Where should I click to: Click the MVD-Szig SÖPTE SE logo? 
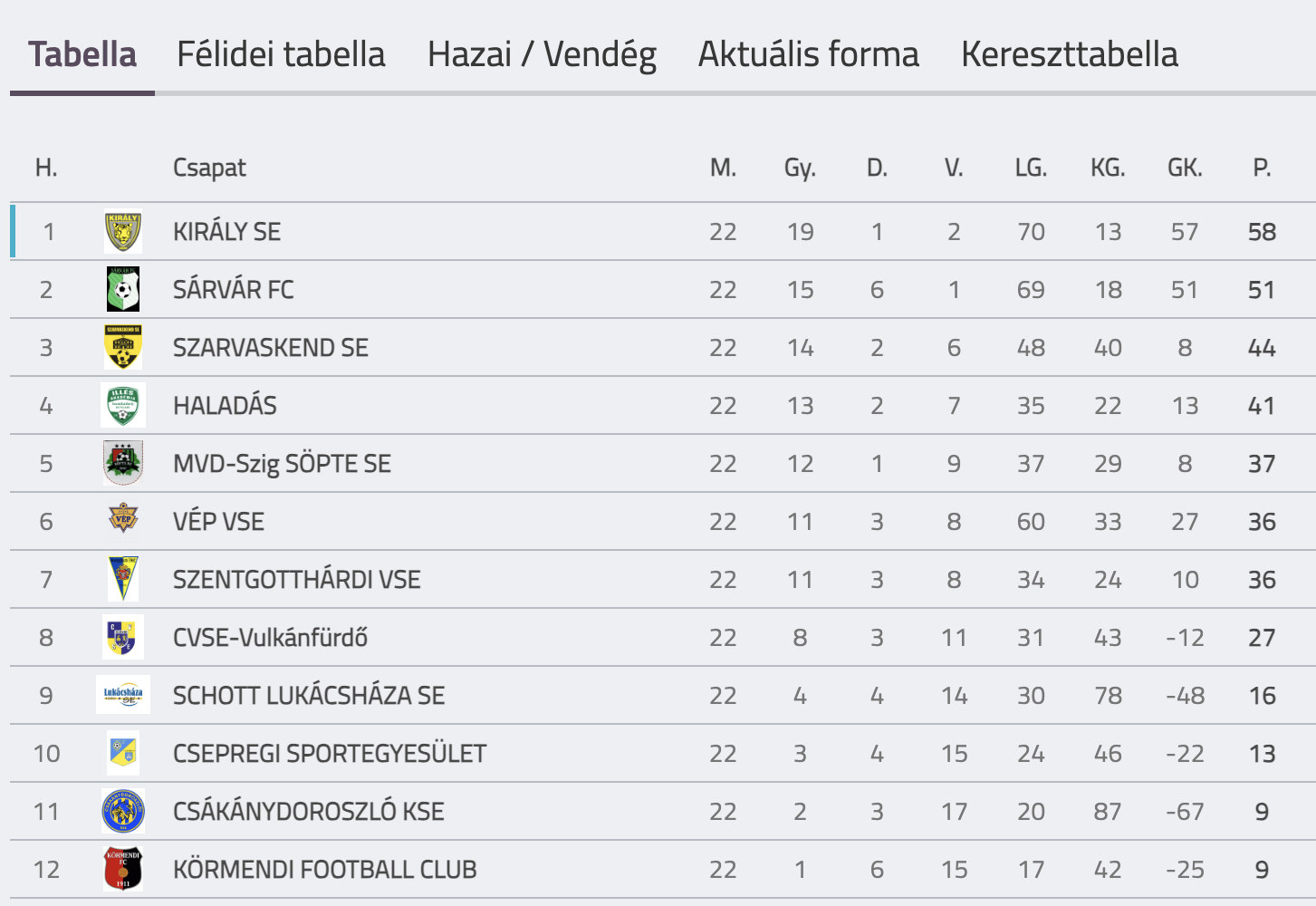coord(123,464)
